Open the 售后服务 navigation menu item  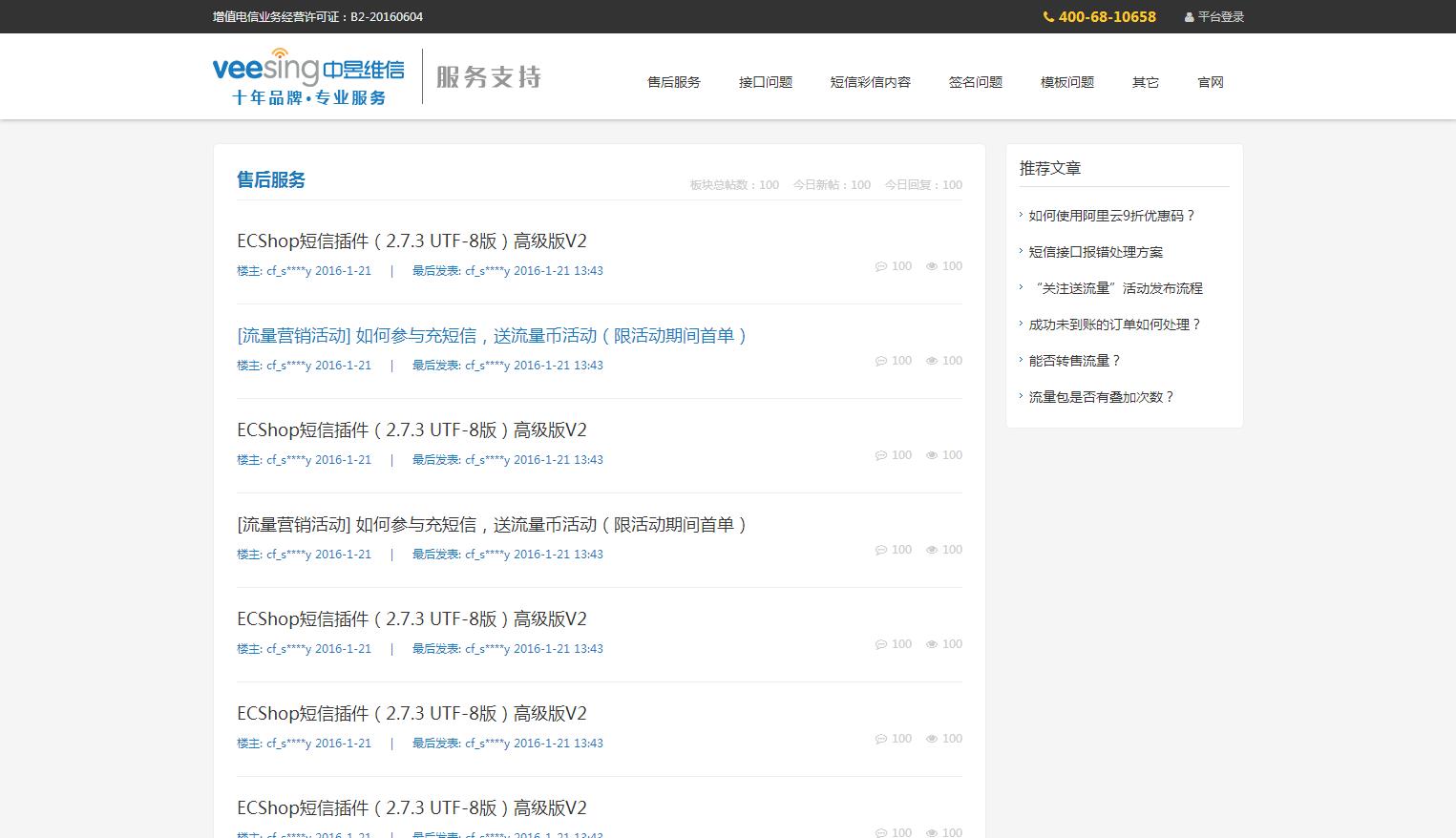(x=673, y=82)
